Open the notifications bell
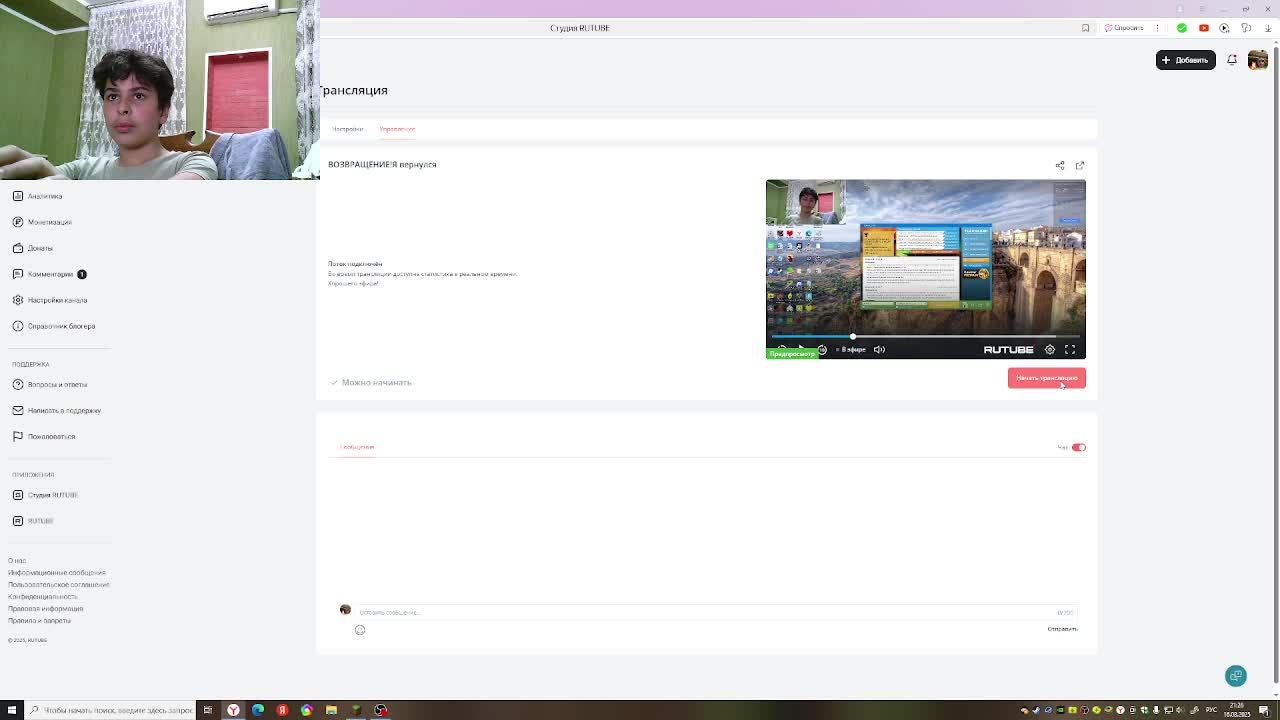This screenshot has width=1280, height=720. point(1232,60)
